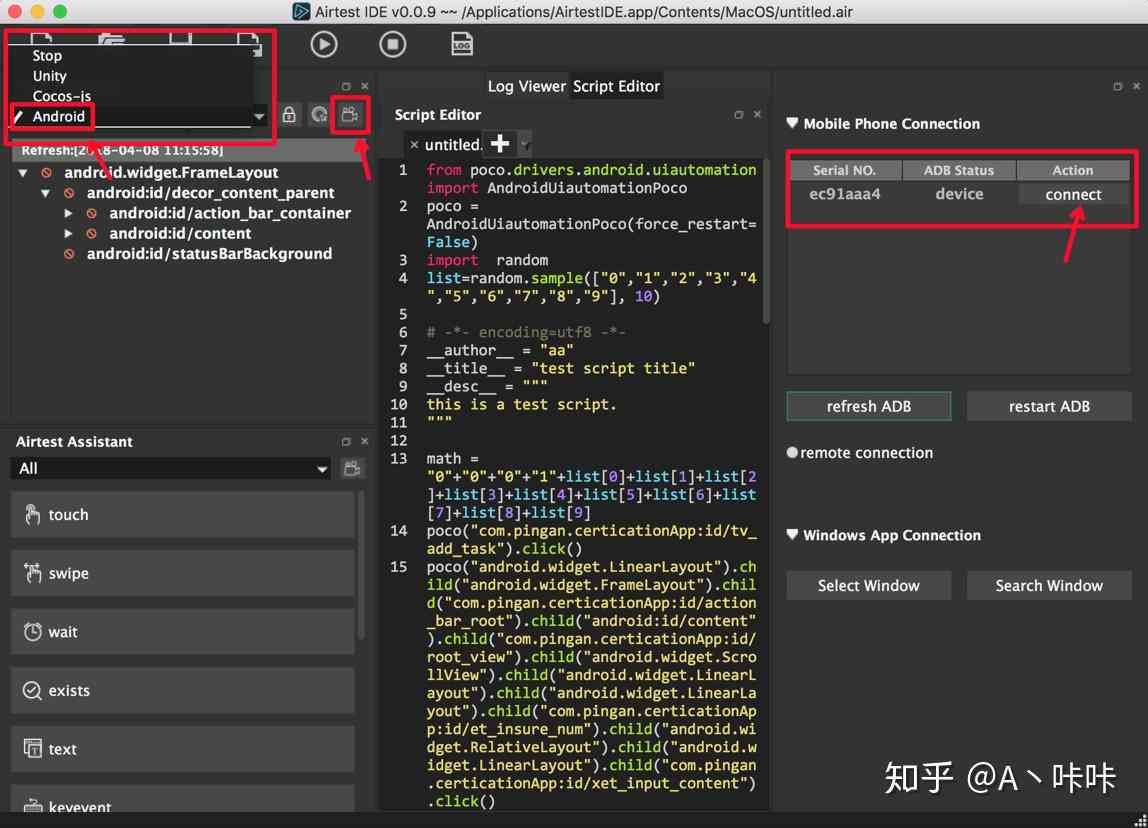Open the script tab list dropdown arrow

525,144
